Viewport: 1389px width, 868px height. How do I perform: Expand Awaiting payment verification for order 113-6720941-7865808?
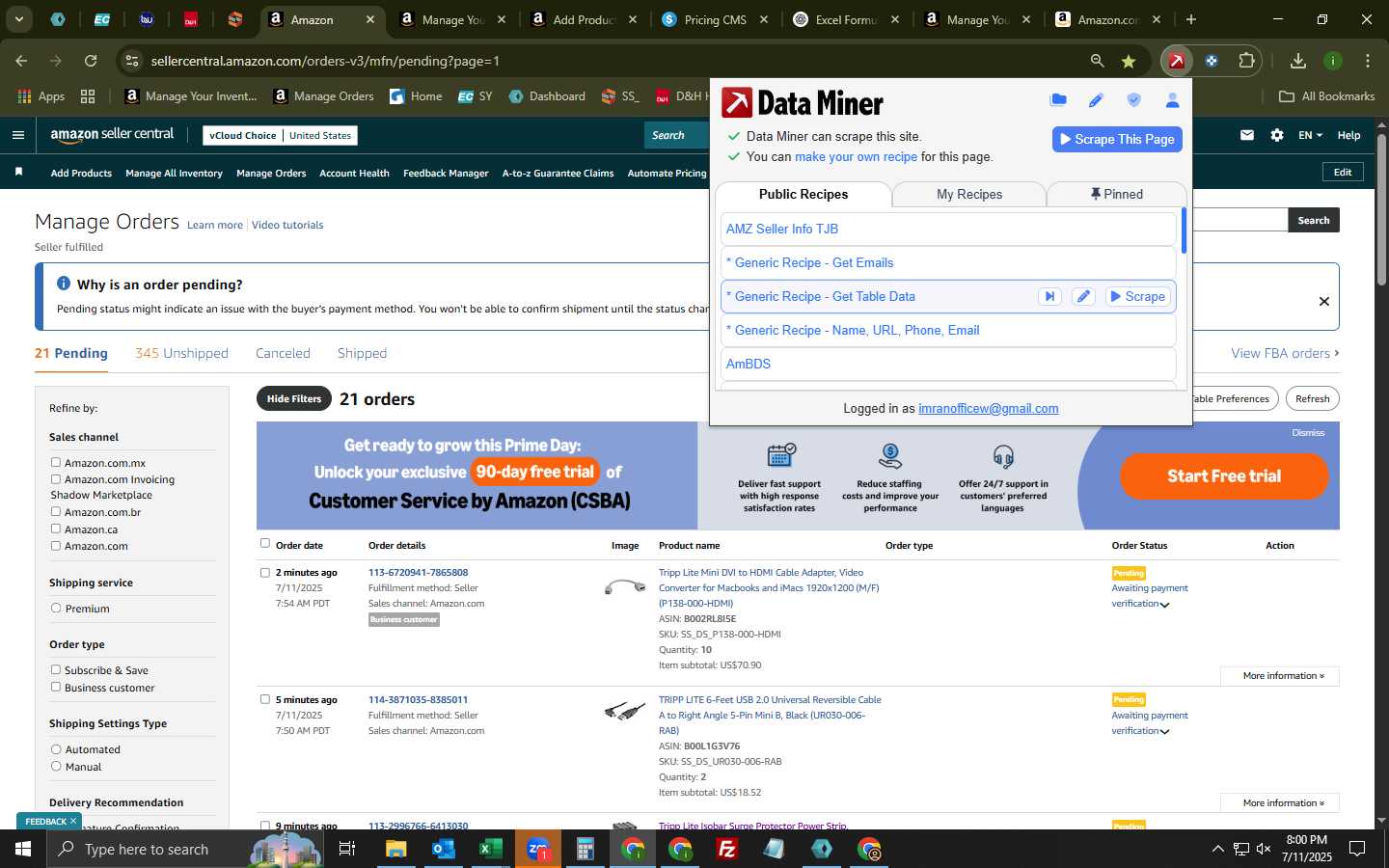pos(1164,605)
